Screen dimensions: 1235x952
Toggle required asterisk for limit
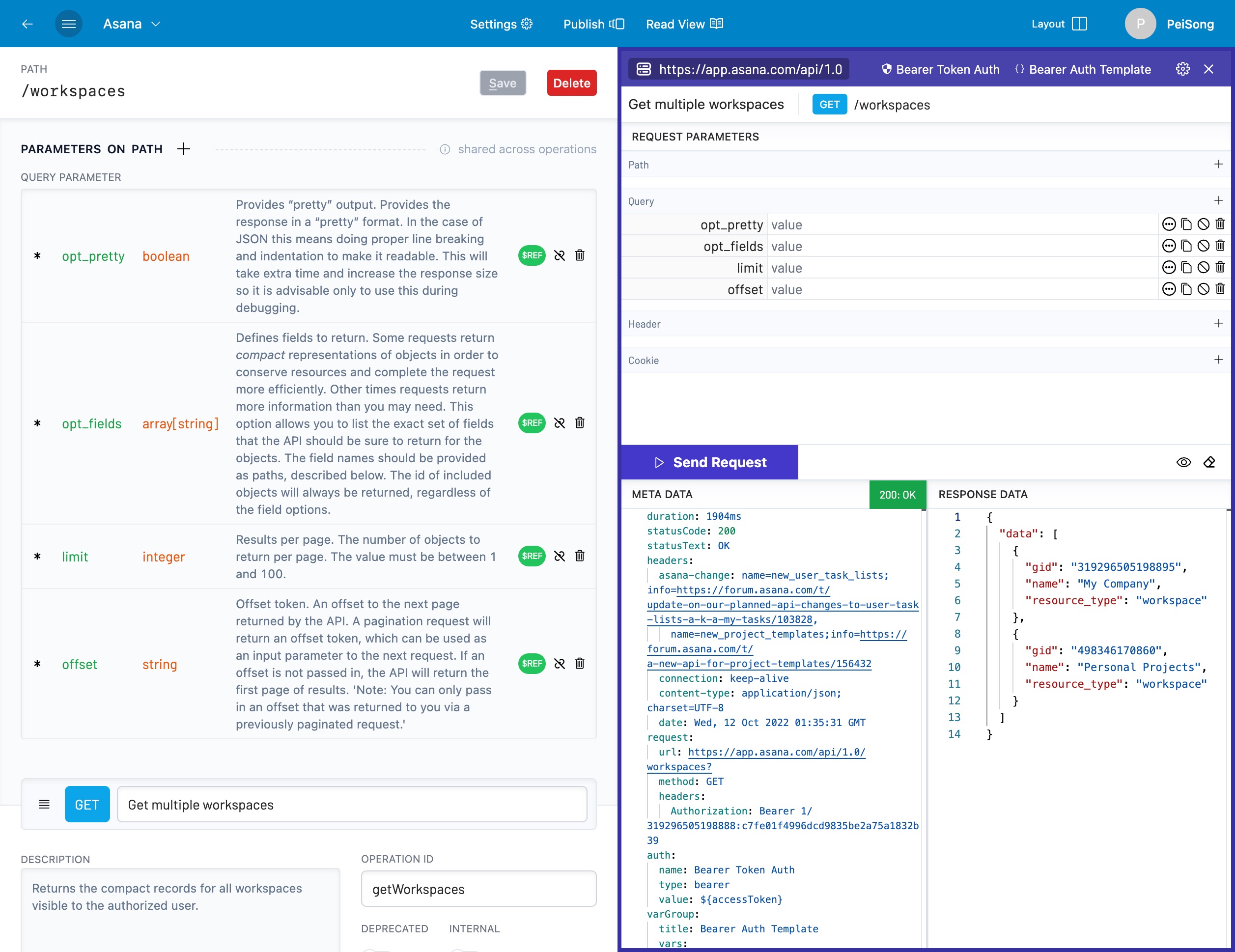point(37,557)
